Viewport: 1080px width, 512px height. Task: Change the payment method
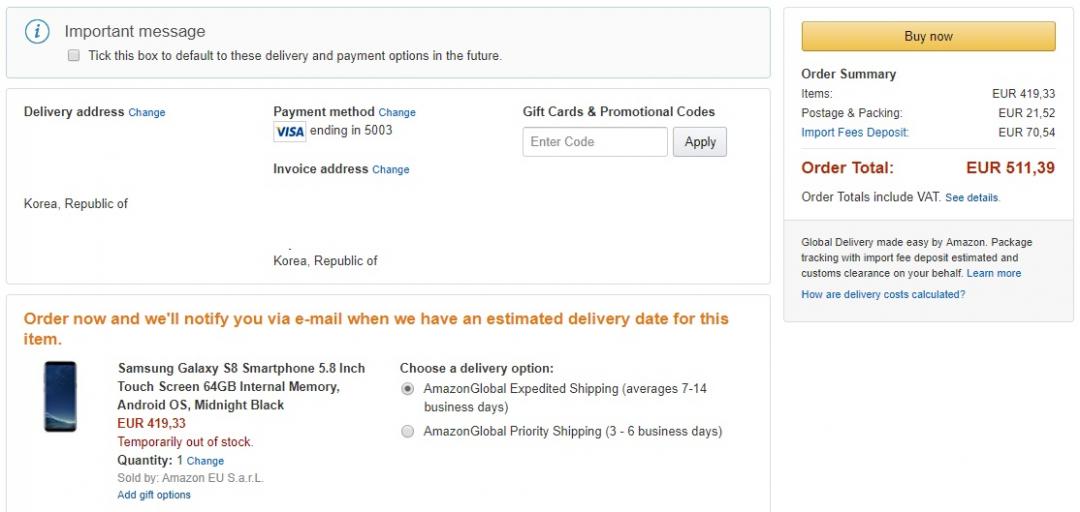[397, 113]
